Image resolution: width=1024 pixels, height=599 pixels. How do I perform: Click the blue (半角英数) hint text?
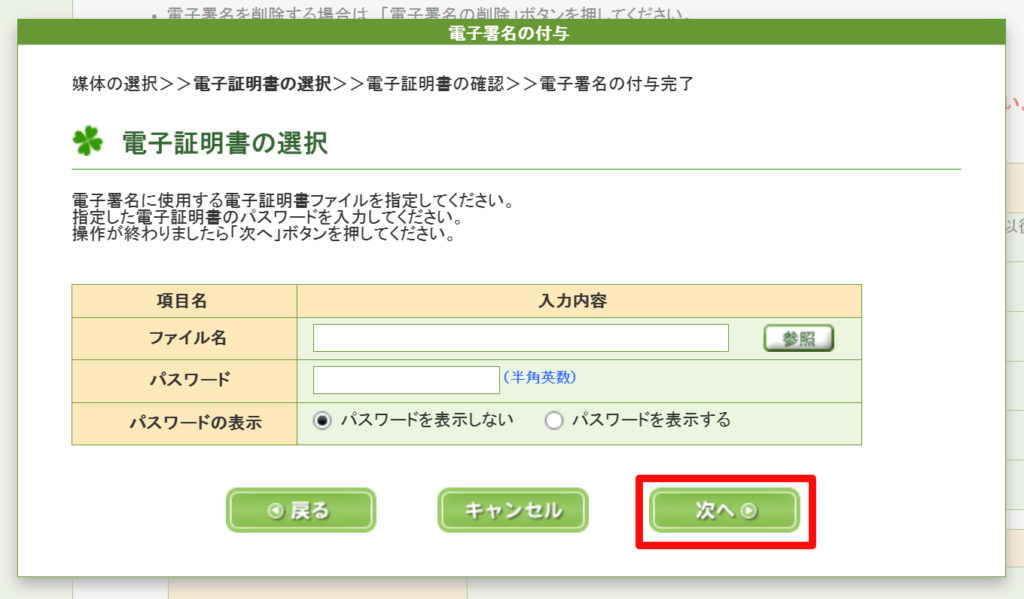[x=540, y=377]
